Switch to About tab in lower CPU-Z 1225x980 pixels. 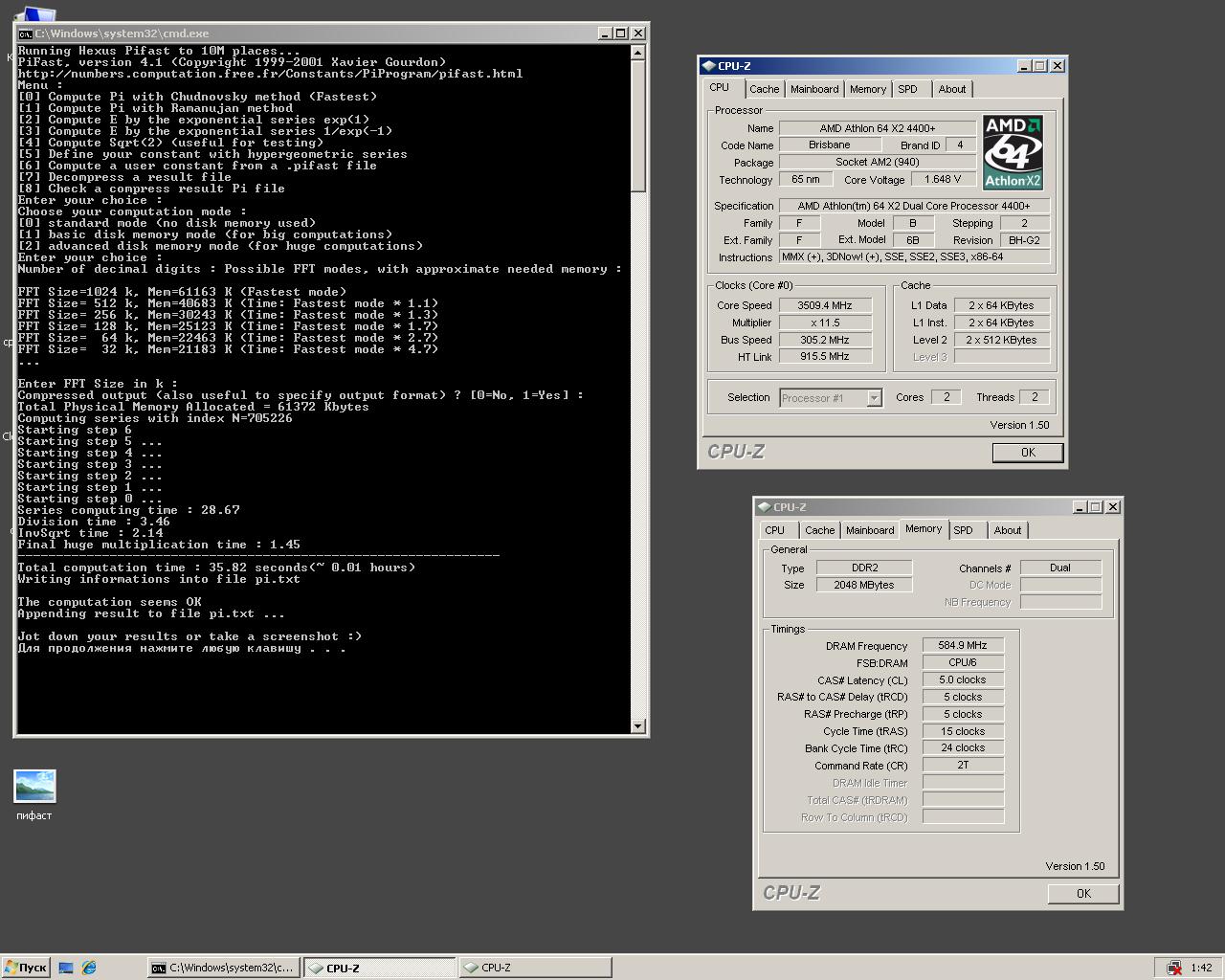[x=1008, y=530]
